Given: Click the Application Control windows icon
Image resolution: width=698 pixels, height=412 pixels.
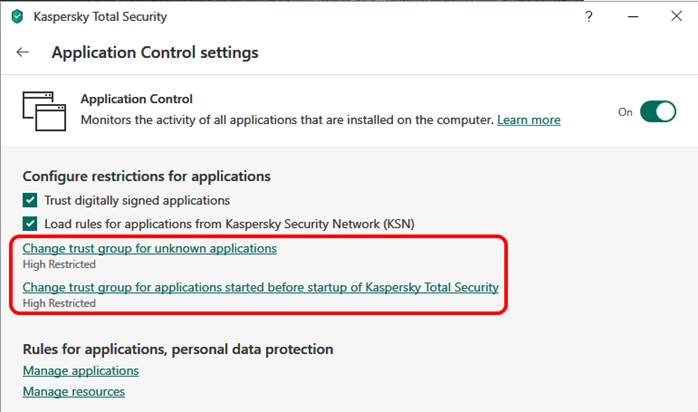Looking at the screenshot, I should [x=44, y=110].
